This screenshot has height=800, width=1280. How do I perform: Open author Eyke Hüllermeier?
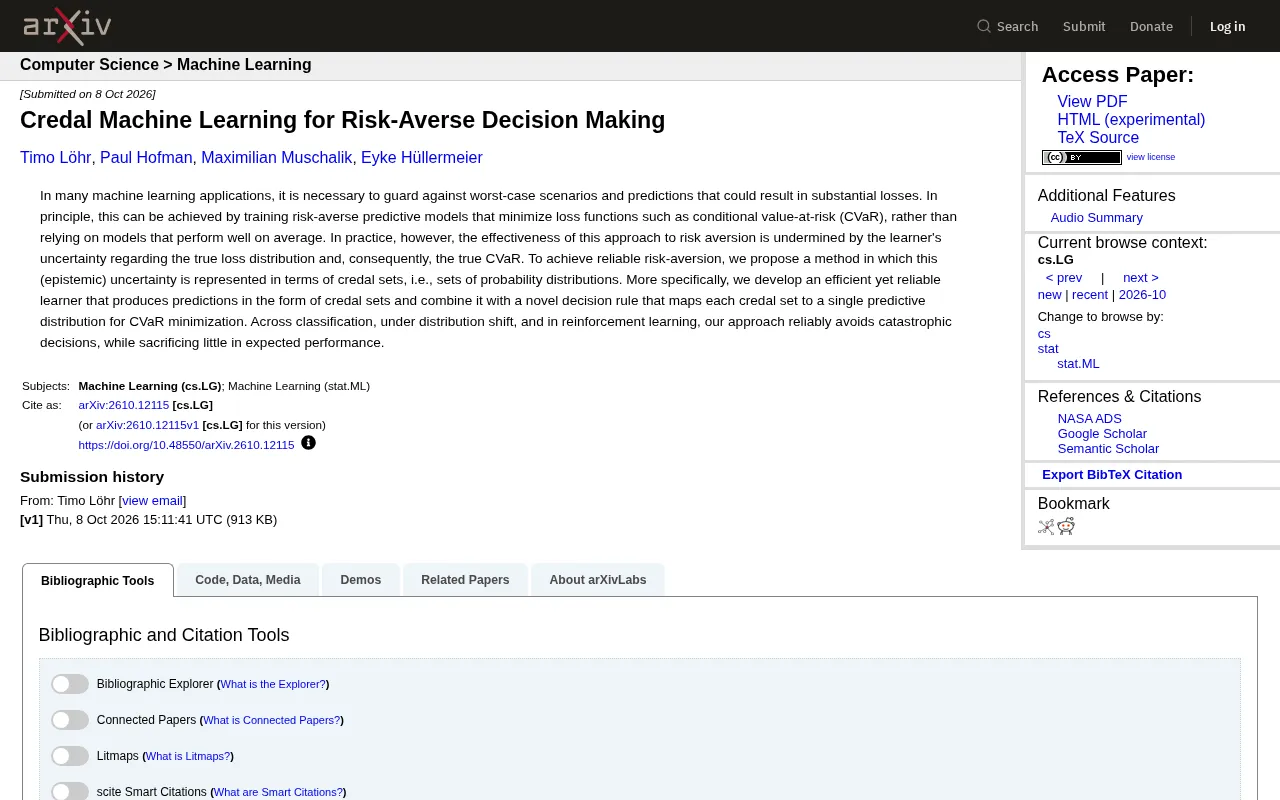pyautogui.click(x=422, y=158)
